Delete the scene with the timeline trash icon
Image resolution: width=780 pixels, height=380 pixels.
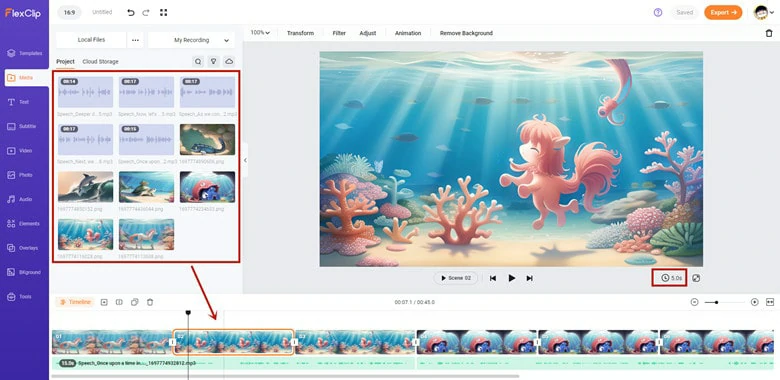pos(150,302)
